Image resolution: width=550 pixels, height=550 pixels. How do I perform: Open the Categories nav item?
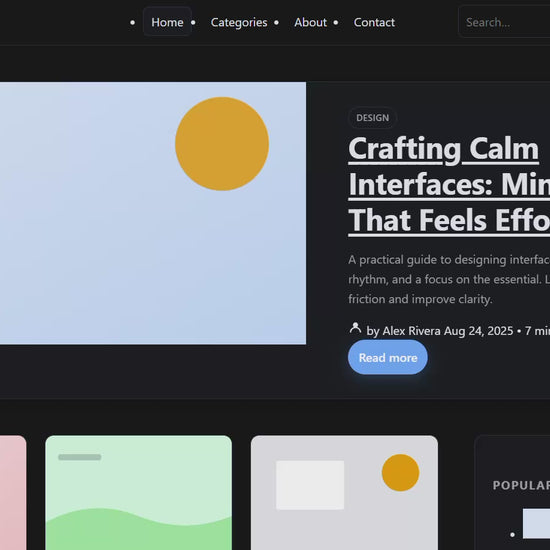[239, 22]
